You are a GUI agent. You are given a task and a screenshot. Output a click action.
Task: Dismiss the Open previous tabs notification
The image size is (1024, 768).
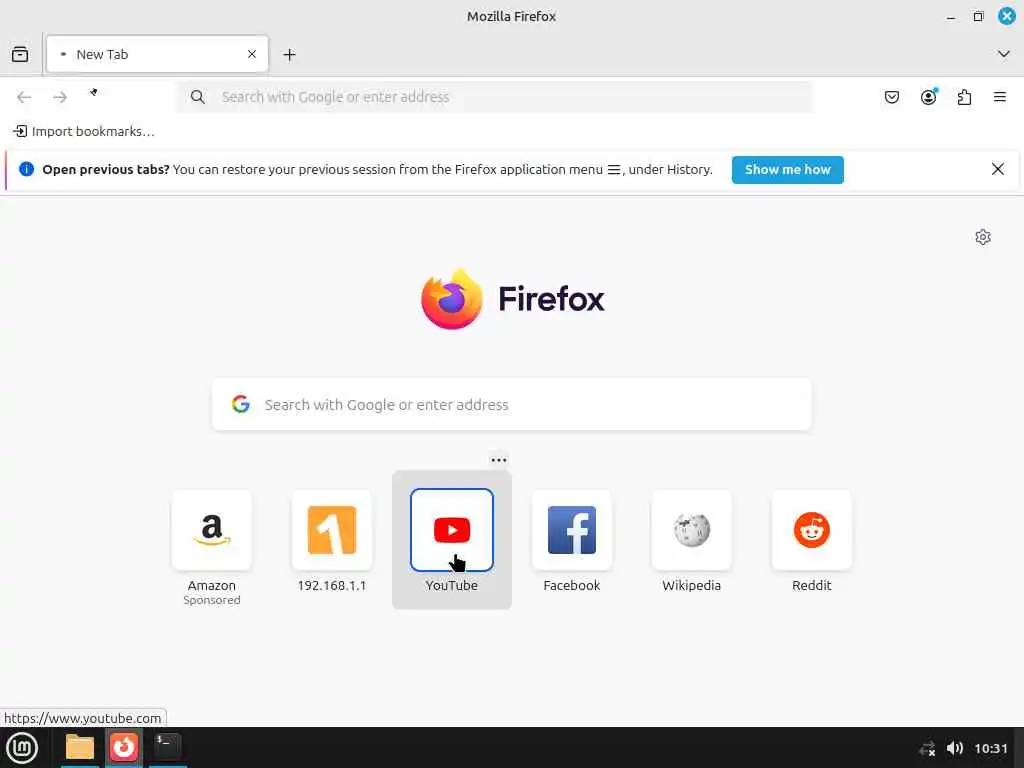click(x=997, y=169)
